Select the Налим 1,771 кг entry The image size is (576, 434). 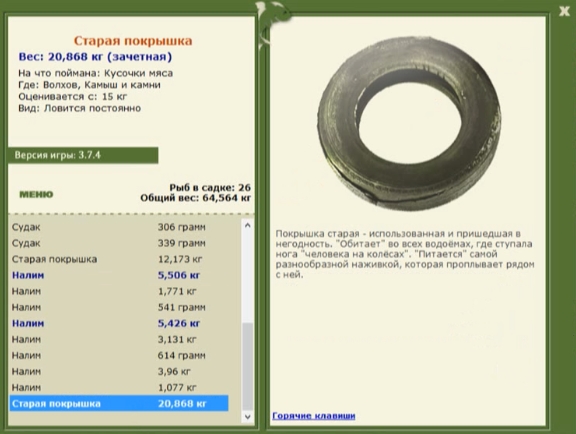pos(119,291)
